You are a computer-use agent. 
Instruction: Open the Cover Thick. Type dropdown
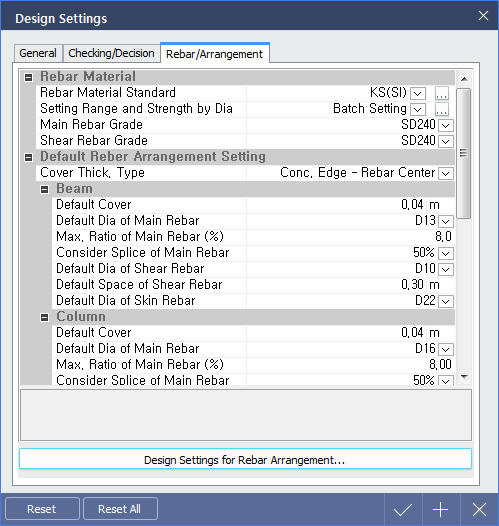(446, 173)
